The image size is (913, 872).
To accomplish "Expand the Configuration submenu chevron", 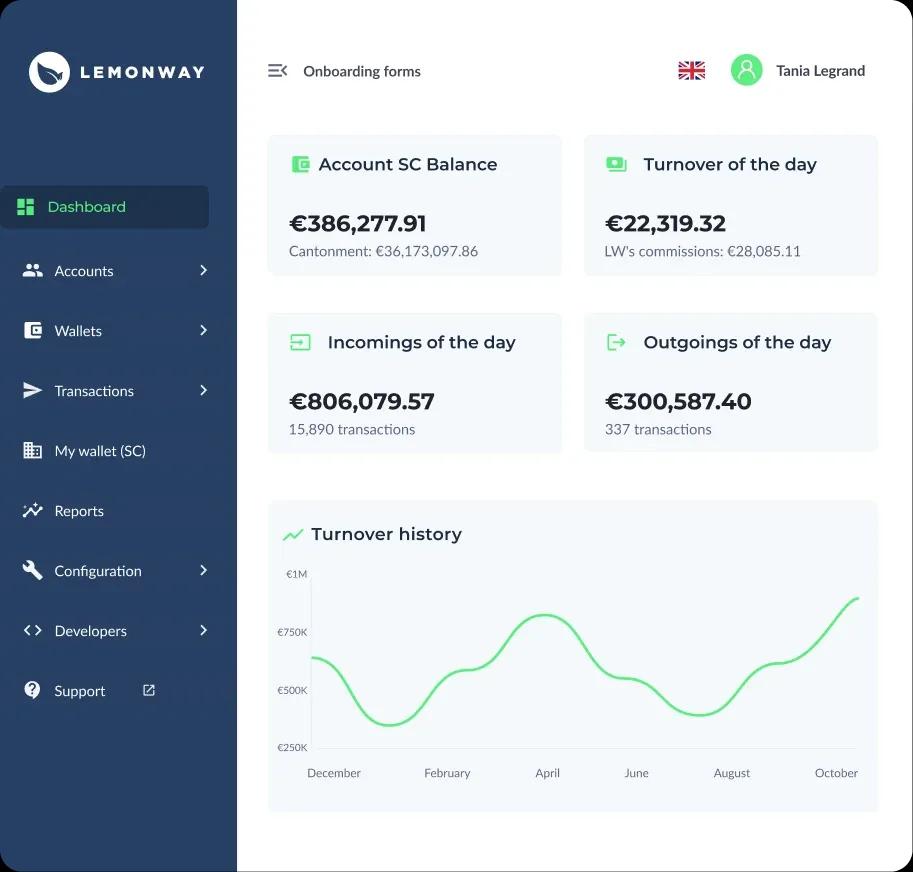I will pyautogui.click(x=203, y=571).
